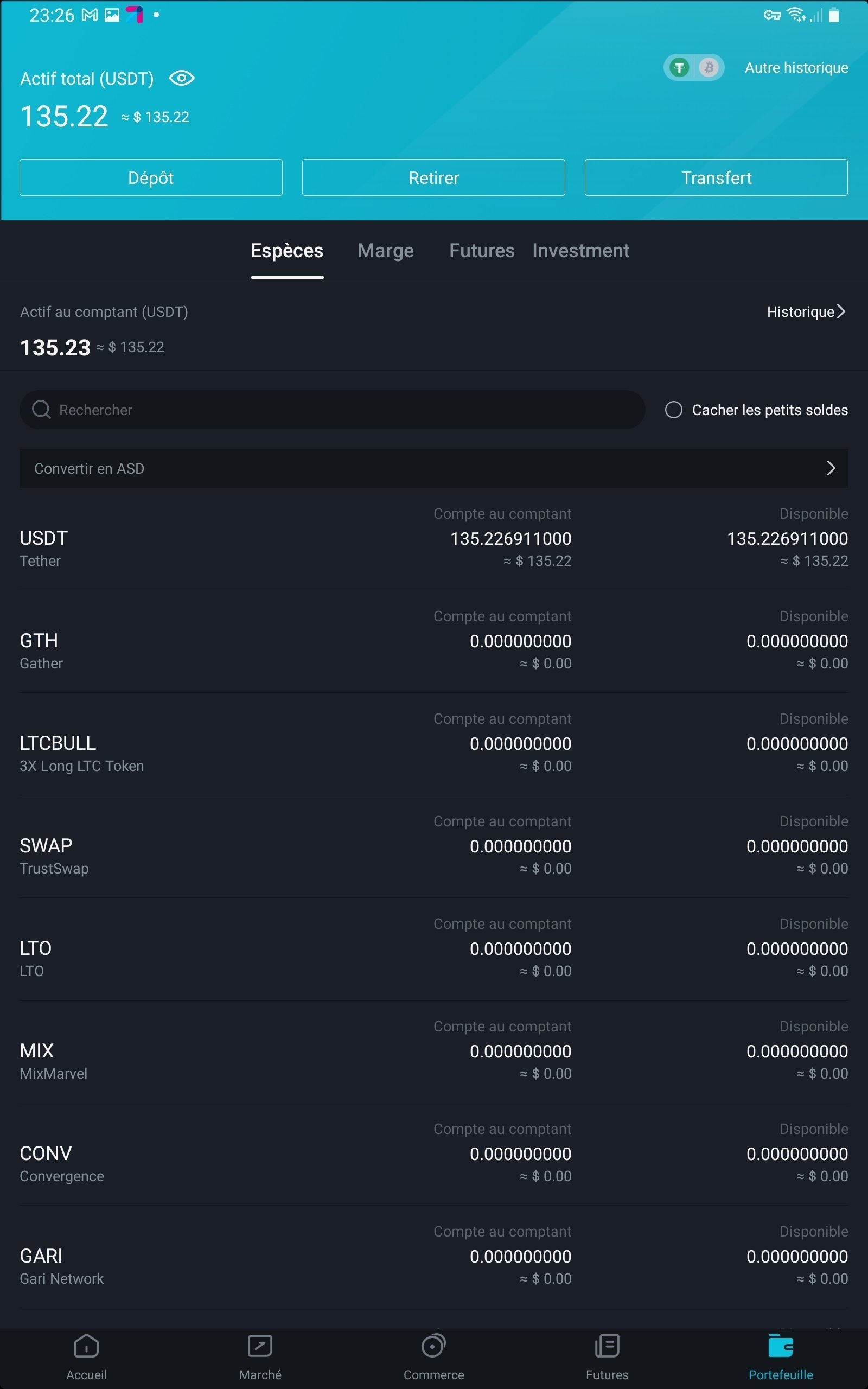Image resolution: width=868 pixels, height=1389 pixels.
Task: Hide total balance with eye icon
Action: coord(181,78)
